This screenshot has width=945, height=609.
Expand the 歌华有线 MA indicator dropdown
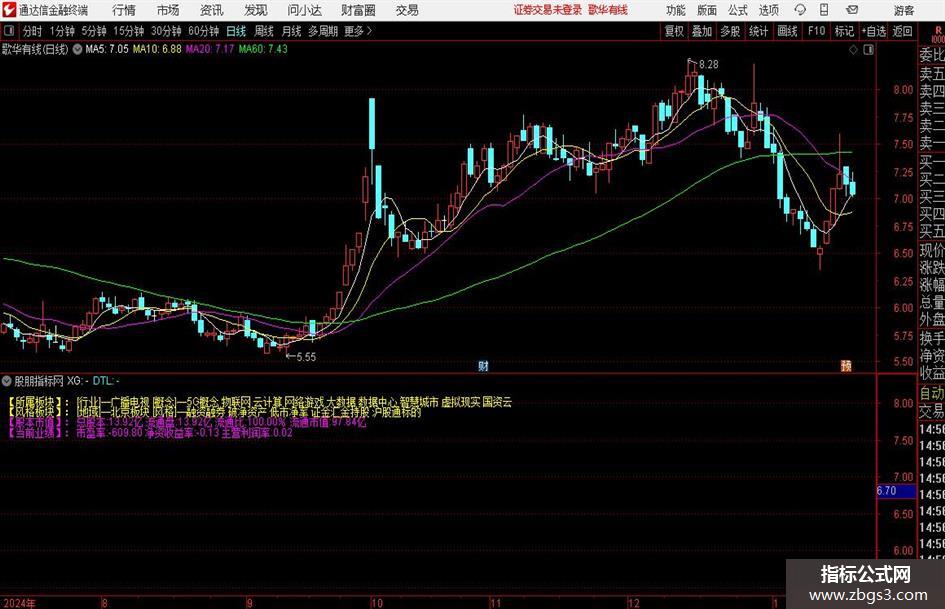pos(78,49)
